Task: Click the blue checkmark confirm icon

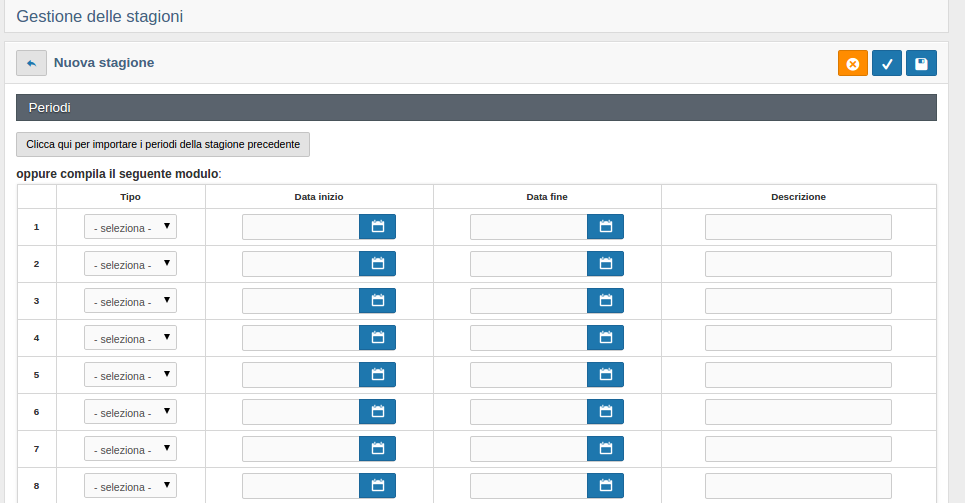Action: [x=887, y=63]
